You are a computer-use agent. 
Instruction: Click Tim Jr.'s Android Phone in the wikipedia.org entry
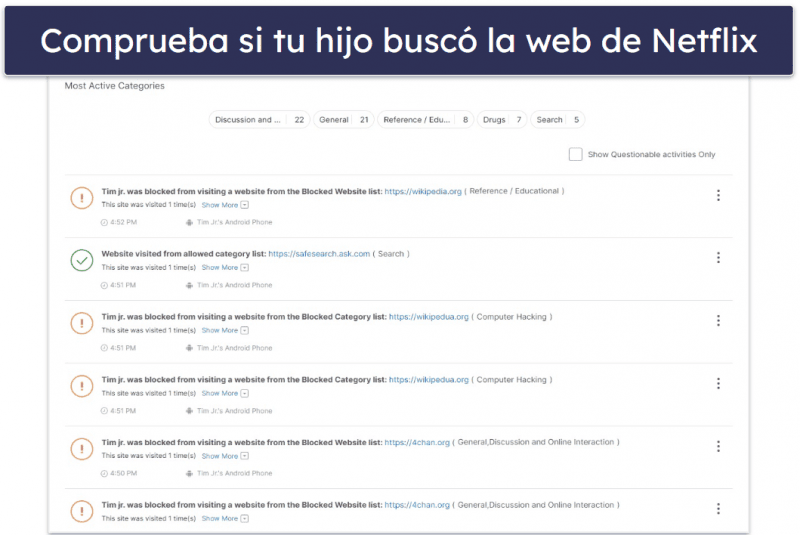(235, 222)
